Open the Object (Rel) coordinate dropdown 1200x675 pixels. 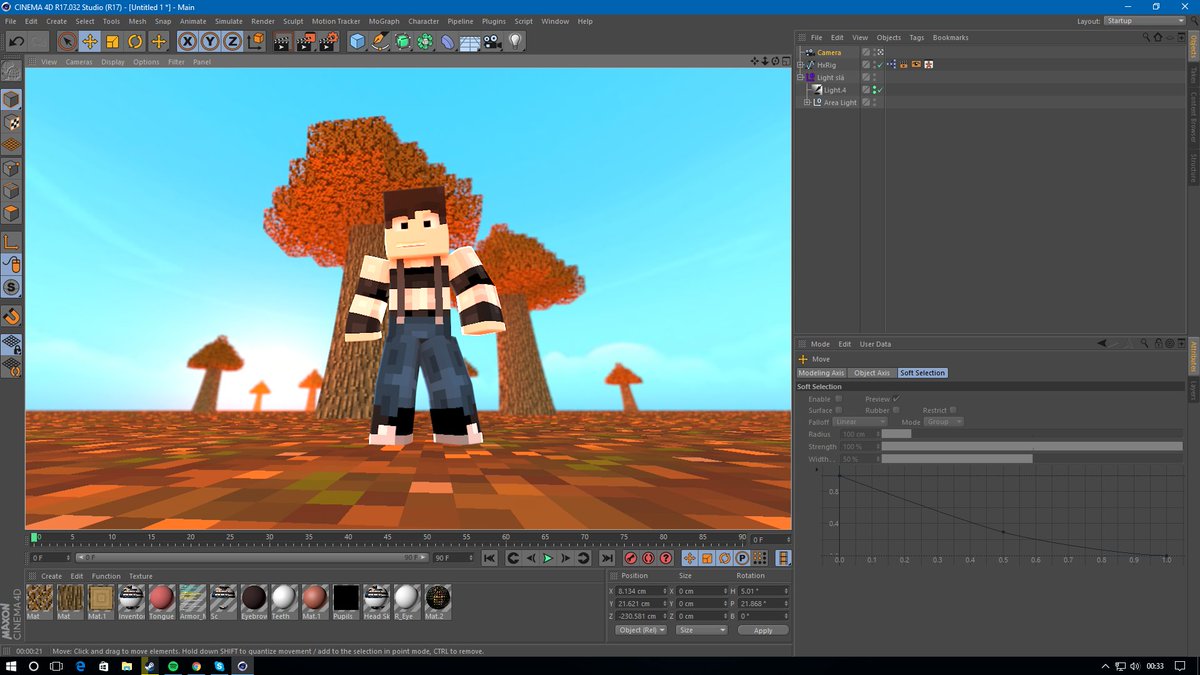[640, 630]
